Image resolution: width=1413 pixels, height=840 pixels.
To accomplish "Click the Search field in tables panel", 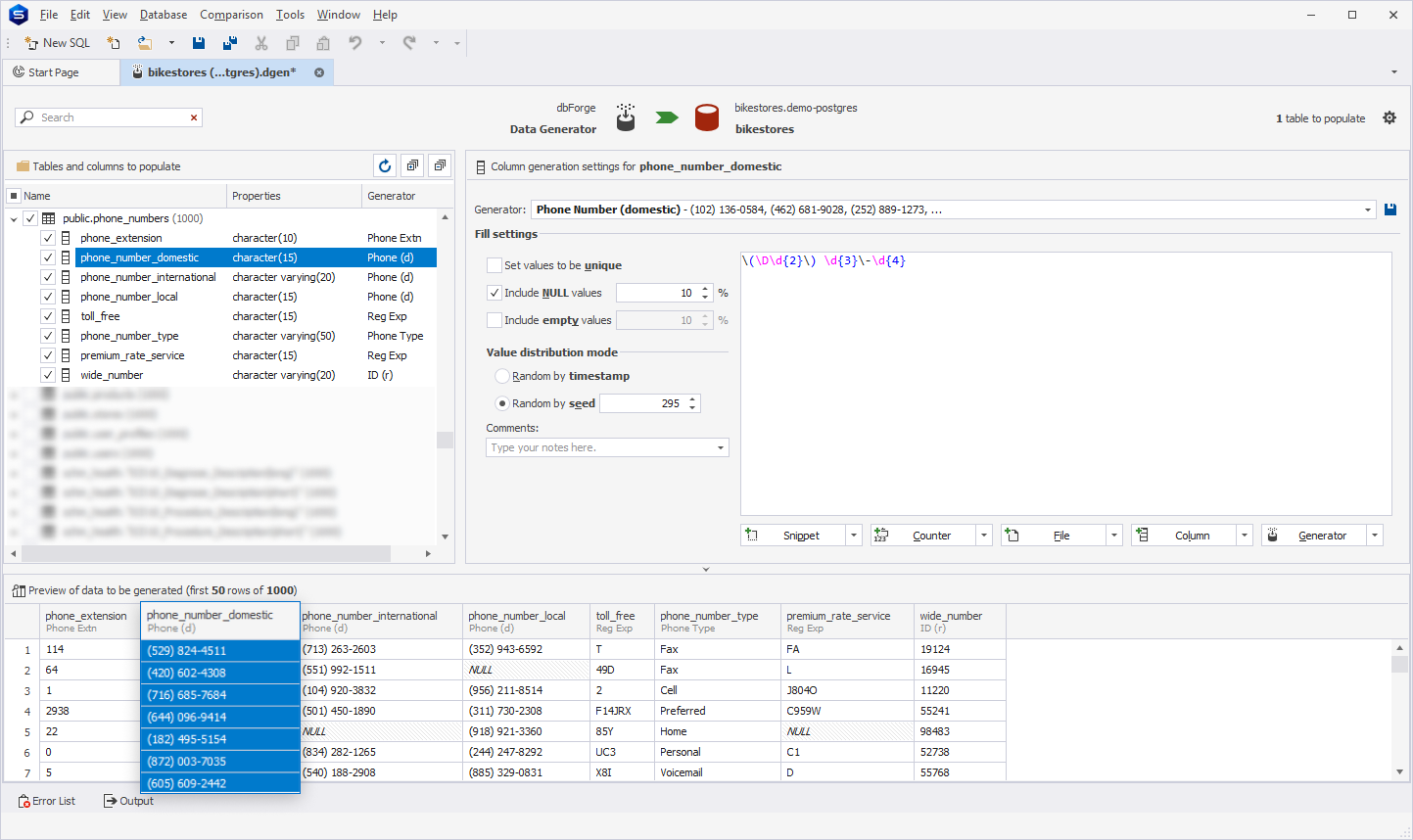I will 108,117.
